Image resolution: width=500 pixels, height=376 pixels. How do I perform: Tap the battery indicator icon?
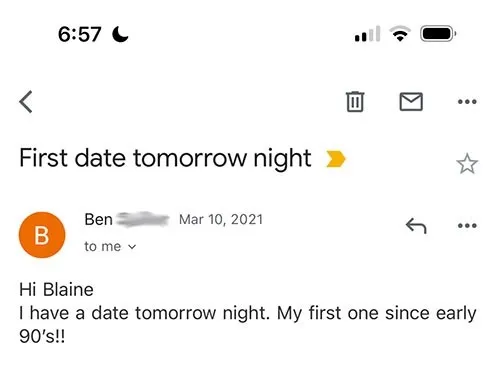pos(438,34)
